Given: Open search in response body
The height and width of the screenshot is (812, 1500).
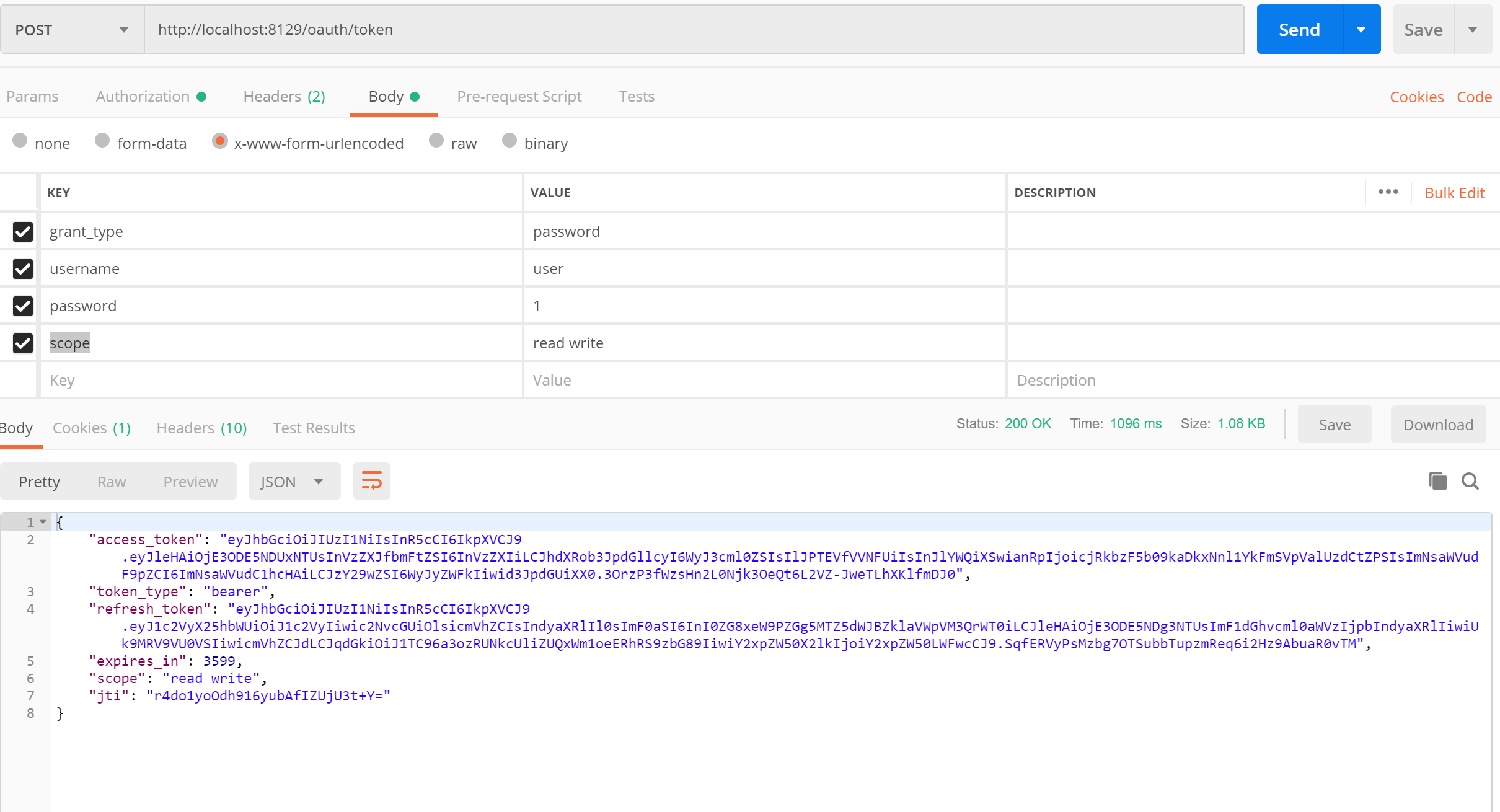Looking at the screenshot, I should click(x=1470, y=481).
